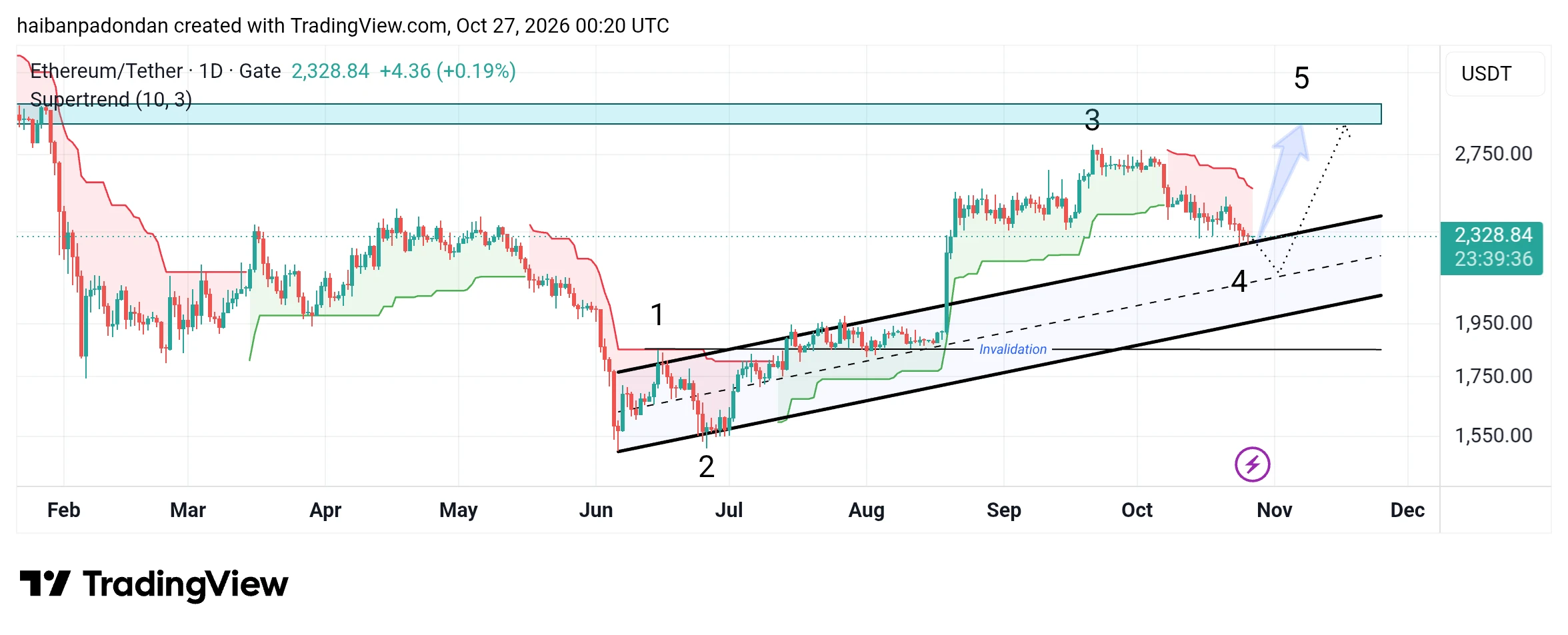The image size is (1568, 635).
Task: Click the Jun marker on time axis
Action: coord(595,510)
